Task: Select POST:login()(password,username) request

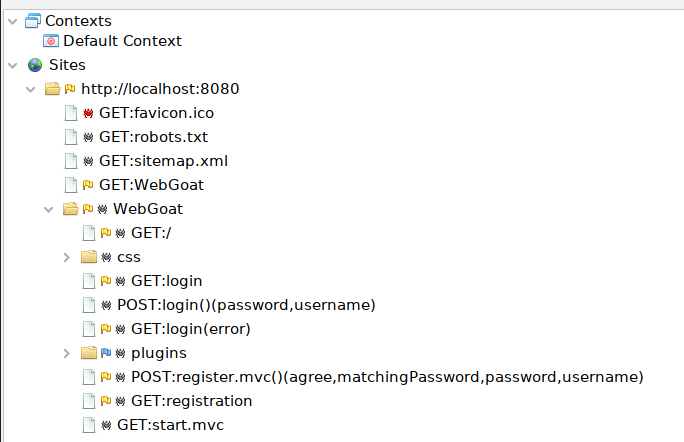Action: (245, 305)
